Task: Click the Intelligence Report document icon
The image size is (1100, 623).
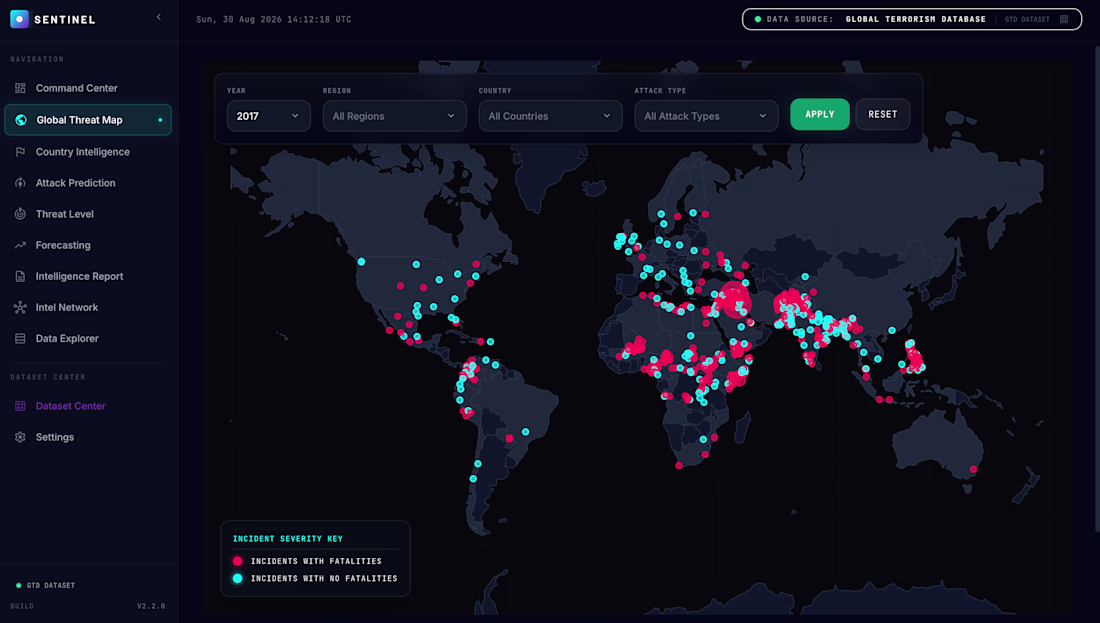Action: click(x=20, y=276)
